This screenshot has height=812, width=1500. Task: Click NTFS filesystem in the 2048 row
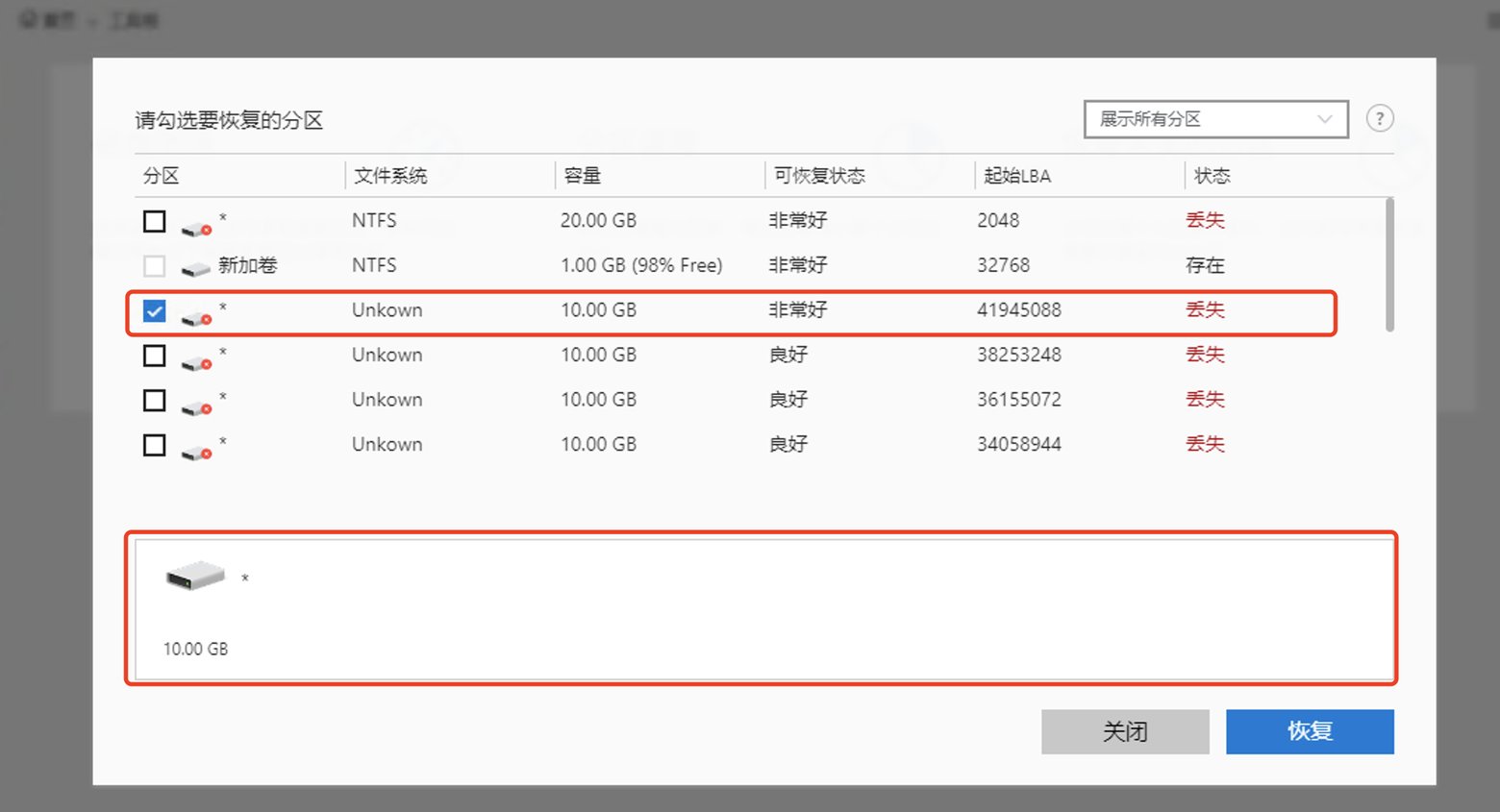[x=374, y=220]
